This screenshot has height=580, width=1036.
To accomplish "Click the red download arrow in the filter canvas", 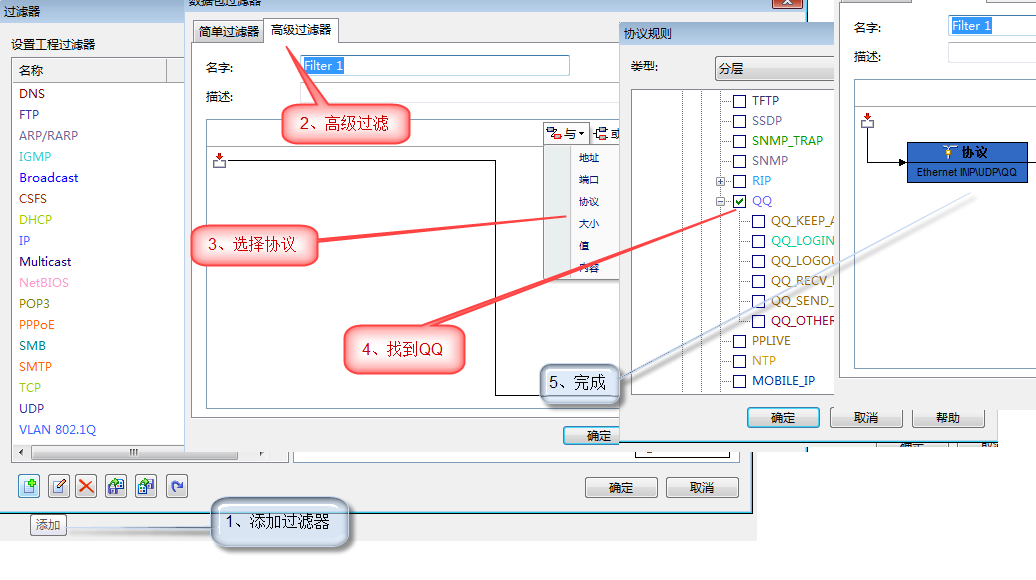I will coord(221,159).
